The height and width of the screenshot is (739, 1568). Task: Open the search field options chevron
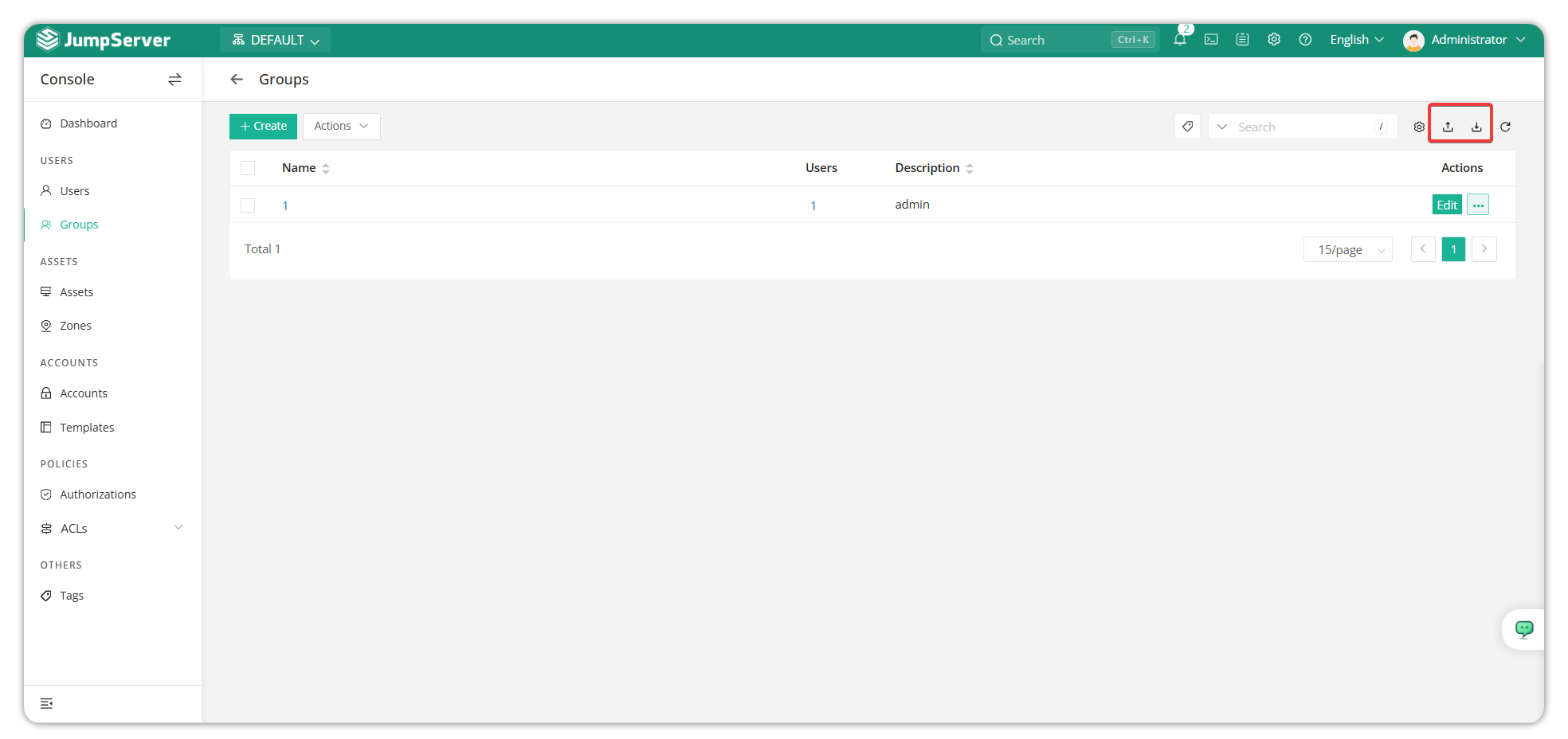tap(1221, 127)
